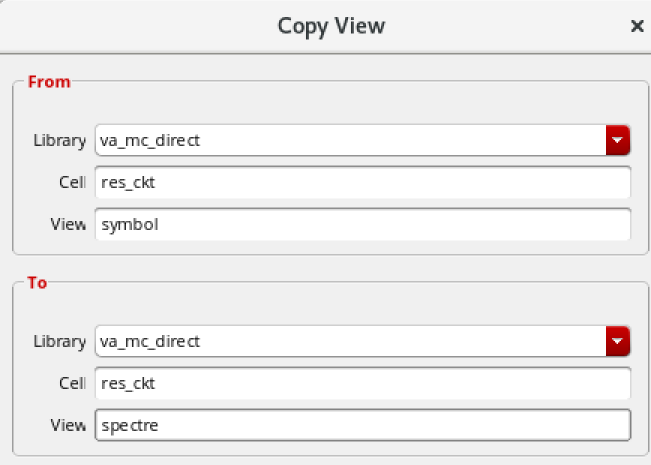Click the Cell label in From section
The image size is (651, 465).
[x=72, y=183]
